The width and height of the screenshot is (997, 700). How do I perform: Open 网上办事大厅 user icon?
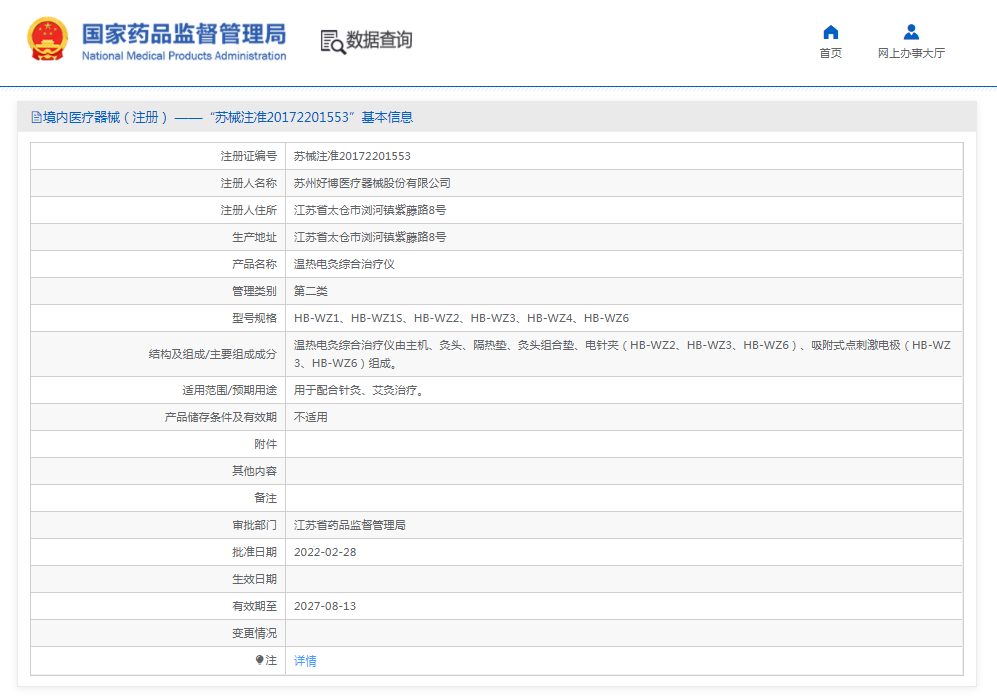(x=911, y=32)
